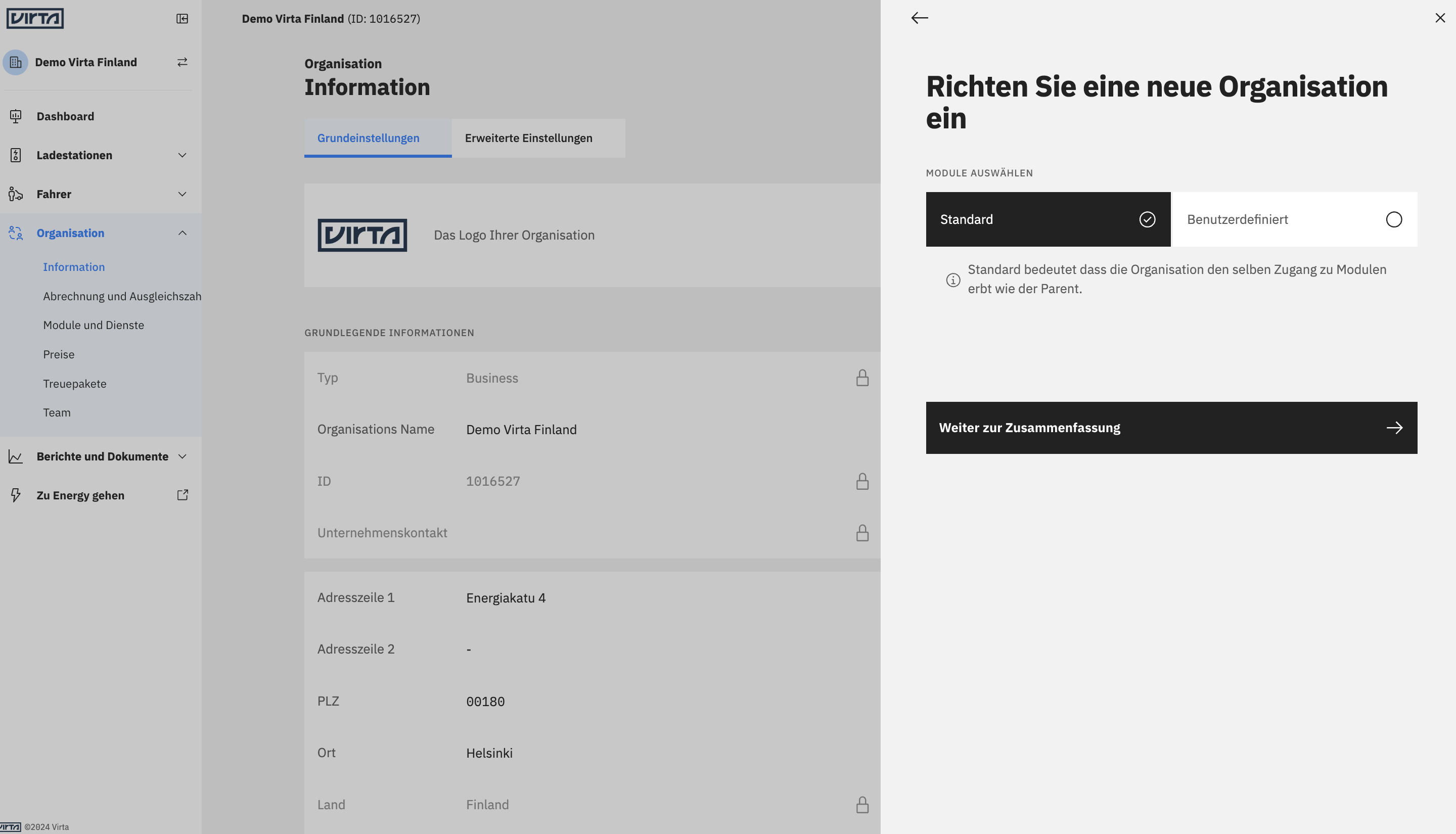Click the building icon beside Demo Virta Finland
The image size is (1456, 834).
point(16,63)
